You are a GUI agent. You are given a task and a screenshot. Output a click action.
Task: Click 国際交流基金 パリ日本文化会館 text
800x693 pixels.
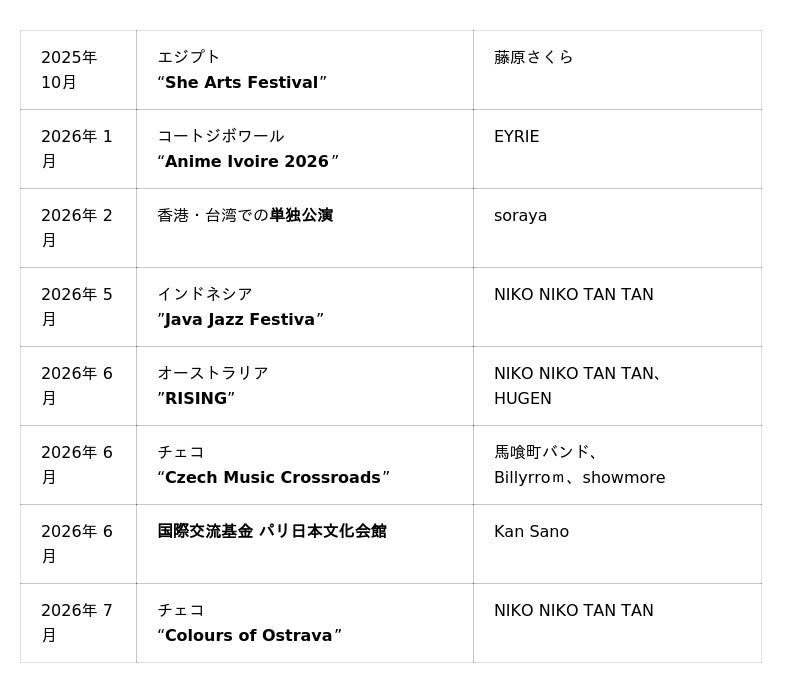(x=272, y=531)
